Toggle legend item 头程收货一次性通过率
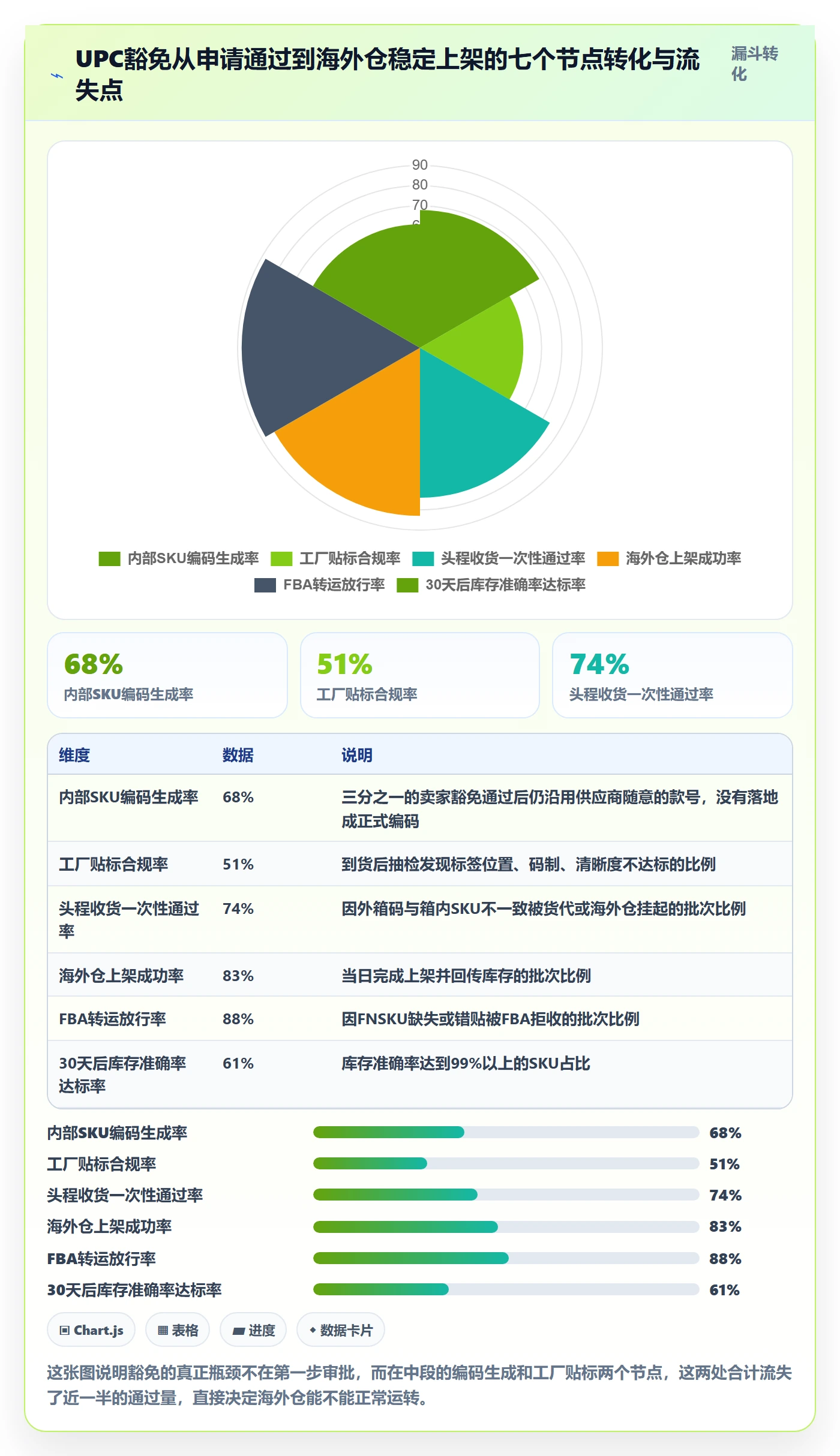The height and width of the screenshot is (1456, 840). (499, 558)
